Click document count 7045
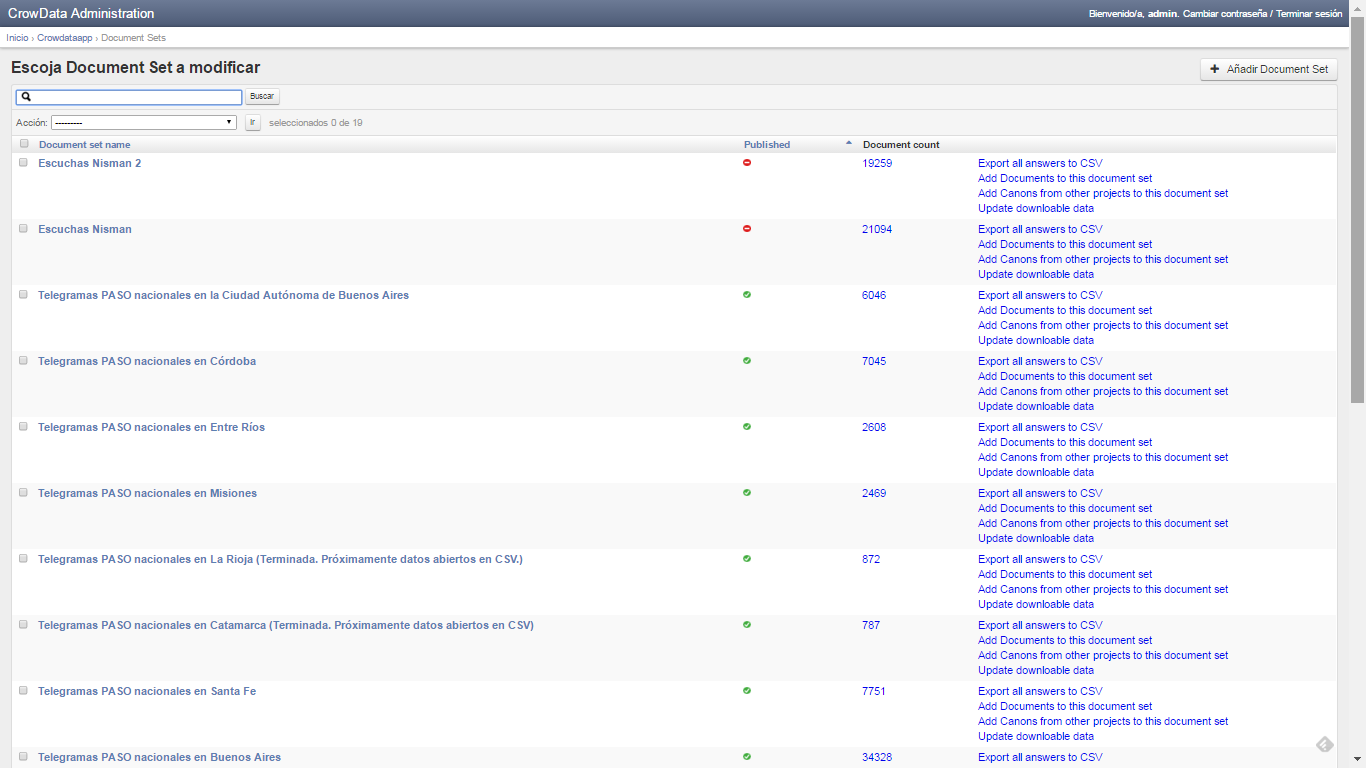The image size is (1366, 768). [x=874, y=361]
